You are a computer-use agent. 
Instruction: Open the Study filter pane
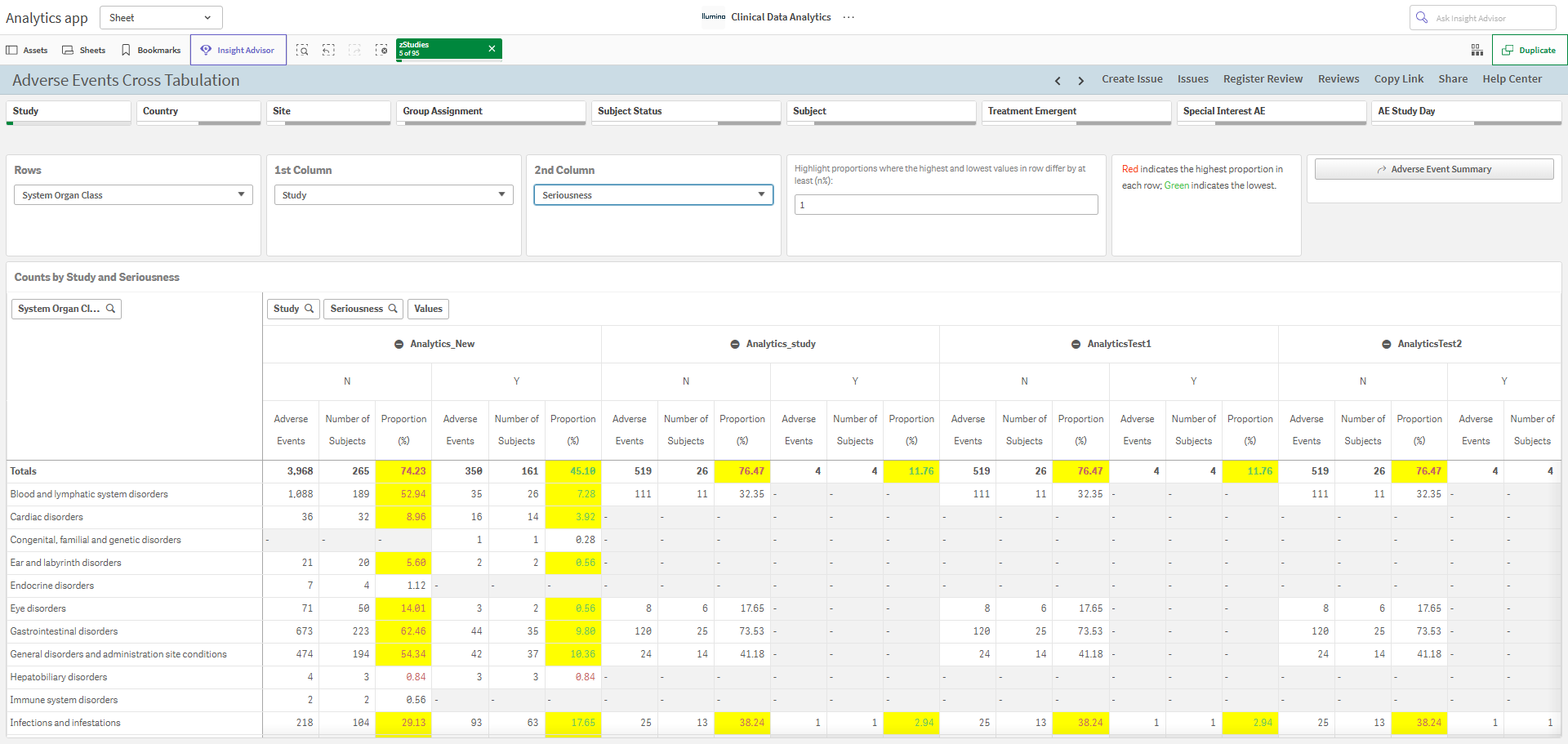pos(69,112)
